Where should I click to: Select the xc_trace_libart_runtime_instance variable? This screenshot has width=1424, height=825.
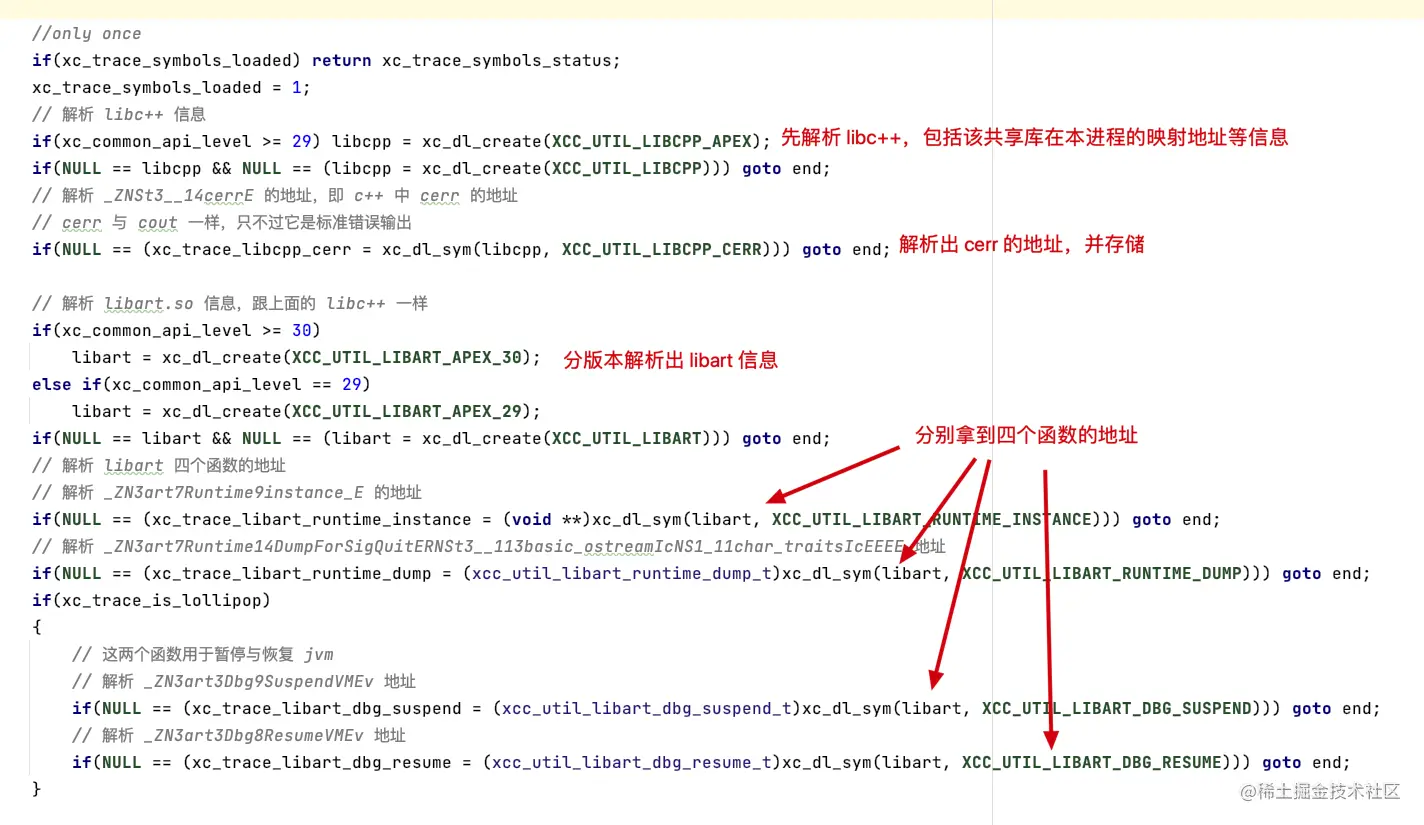(x=311, y=520)
